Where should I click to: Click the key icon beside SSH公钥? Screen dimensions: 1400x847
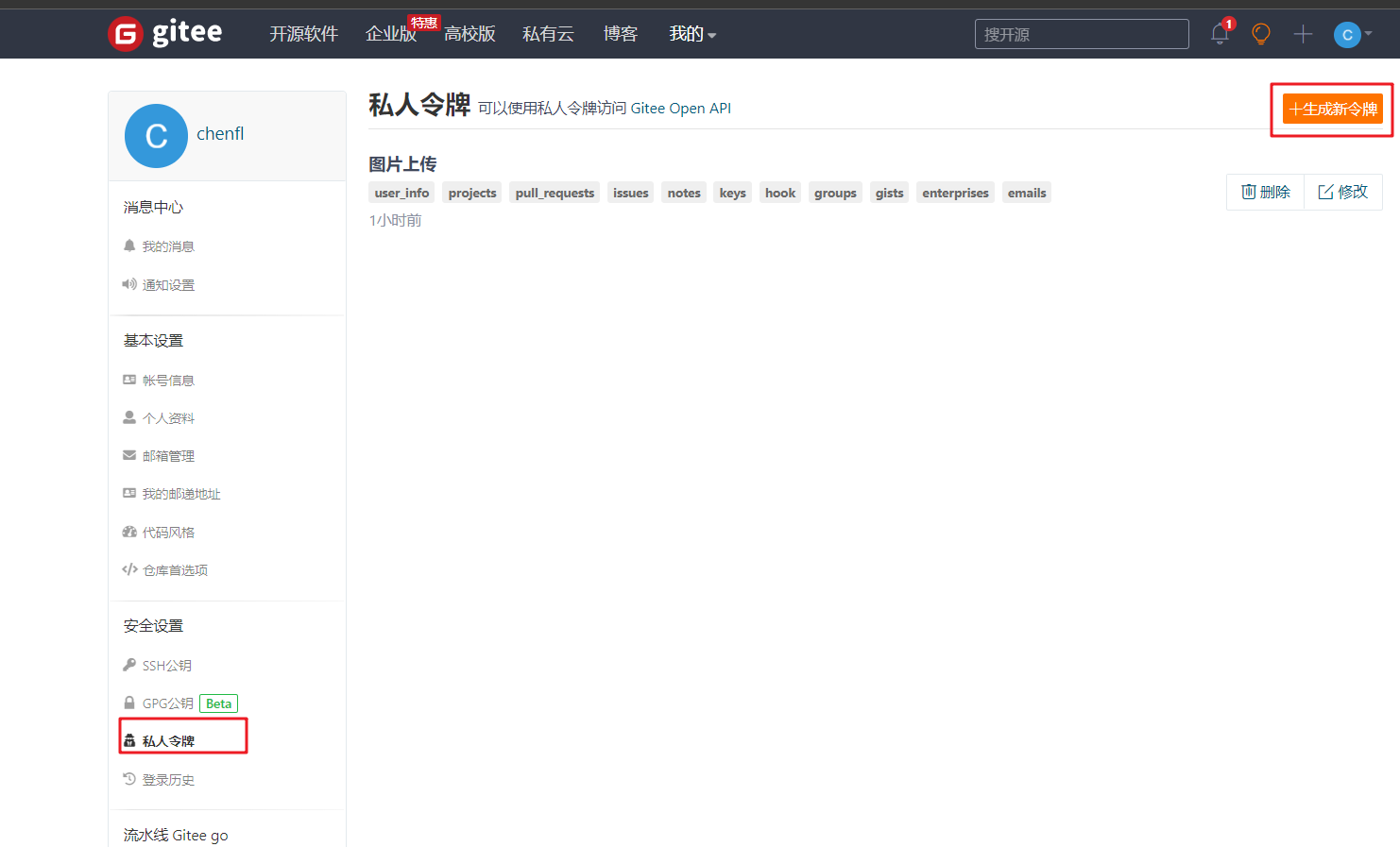[129, 665]
